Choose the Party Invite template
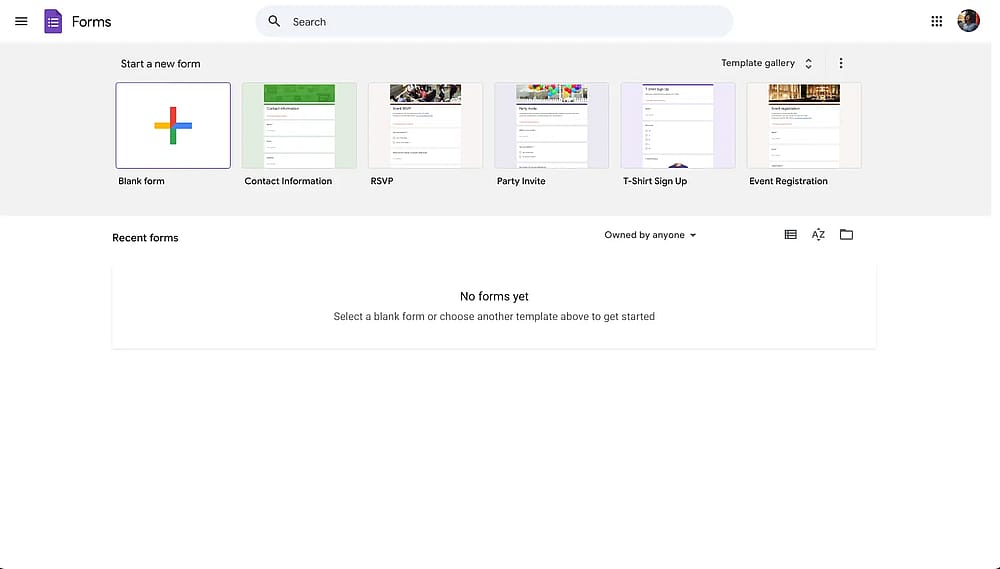The width and height of the screenshot is (1000, 569). coord(552,126)
